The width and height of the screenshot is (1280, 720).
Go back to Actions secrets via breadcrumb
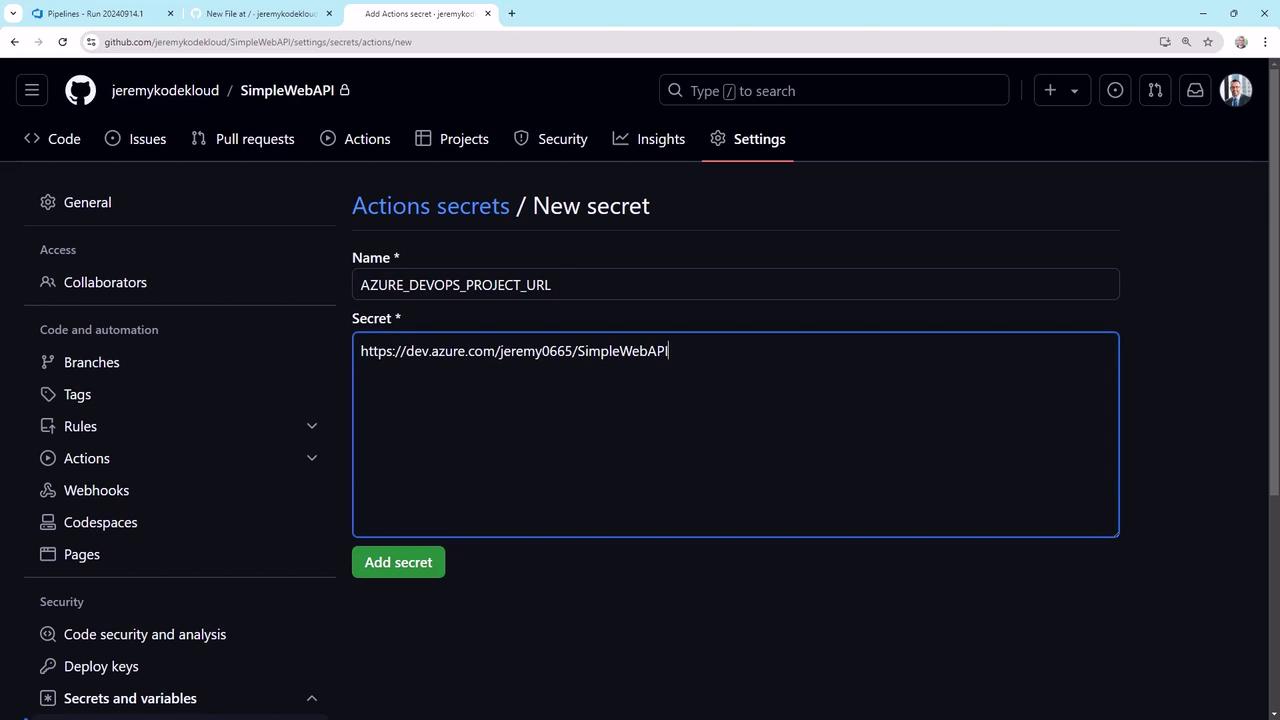point(431,205)
